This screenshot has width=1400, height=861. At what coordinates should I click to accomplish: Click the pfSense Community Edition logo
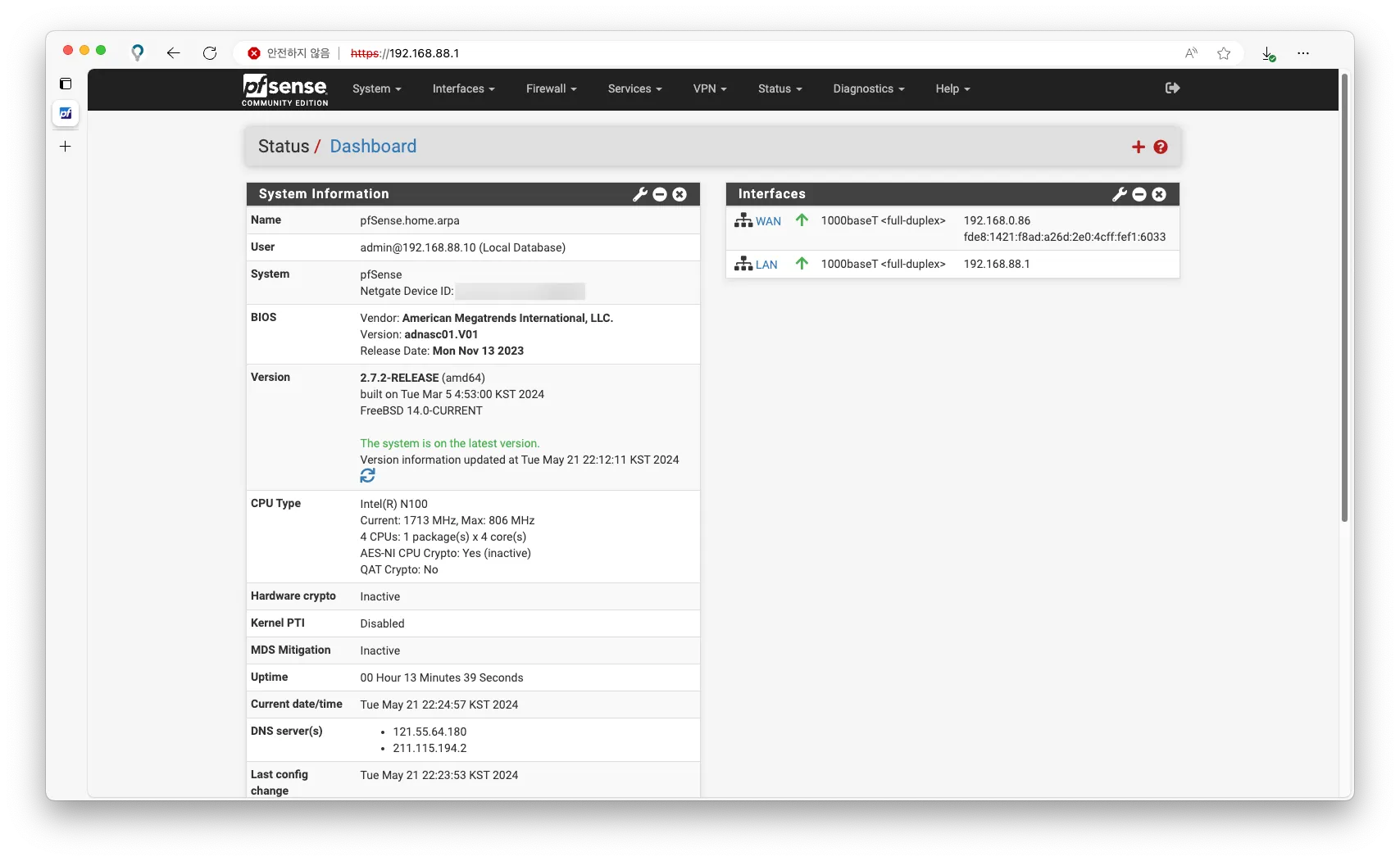pos(284,89)
